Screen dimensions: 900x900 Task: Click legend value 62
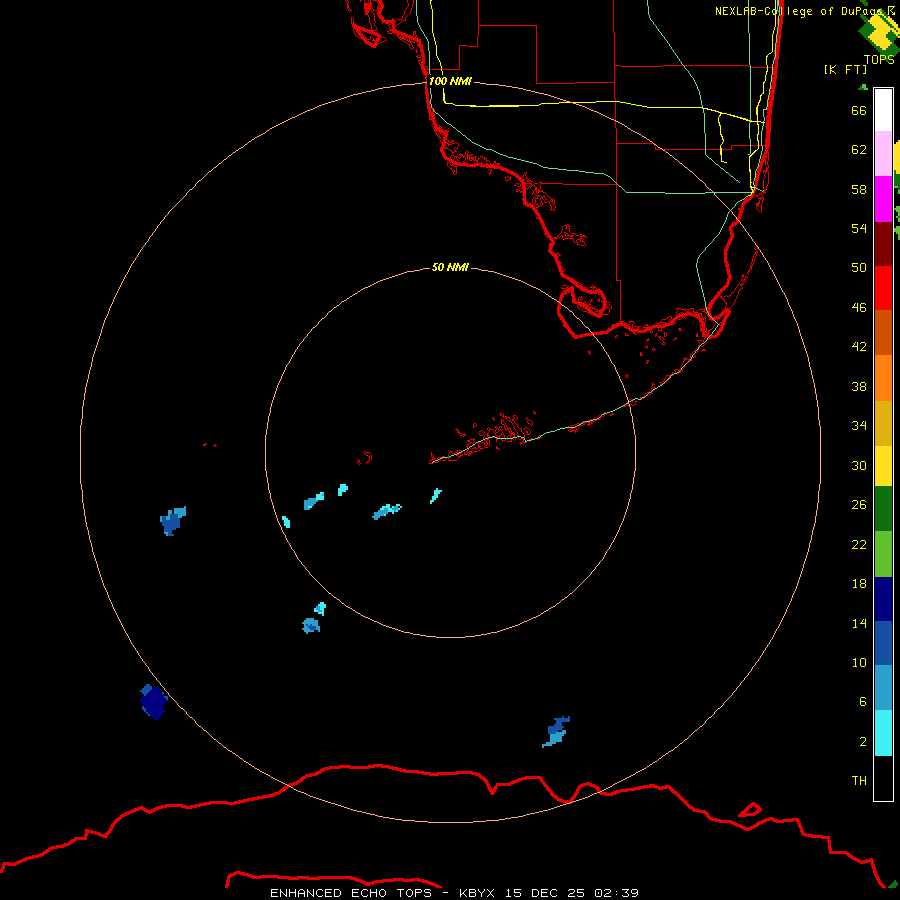click(x=859, y=150)
